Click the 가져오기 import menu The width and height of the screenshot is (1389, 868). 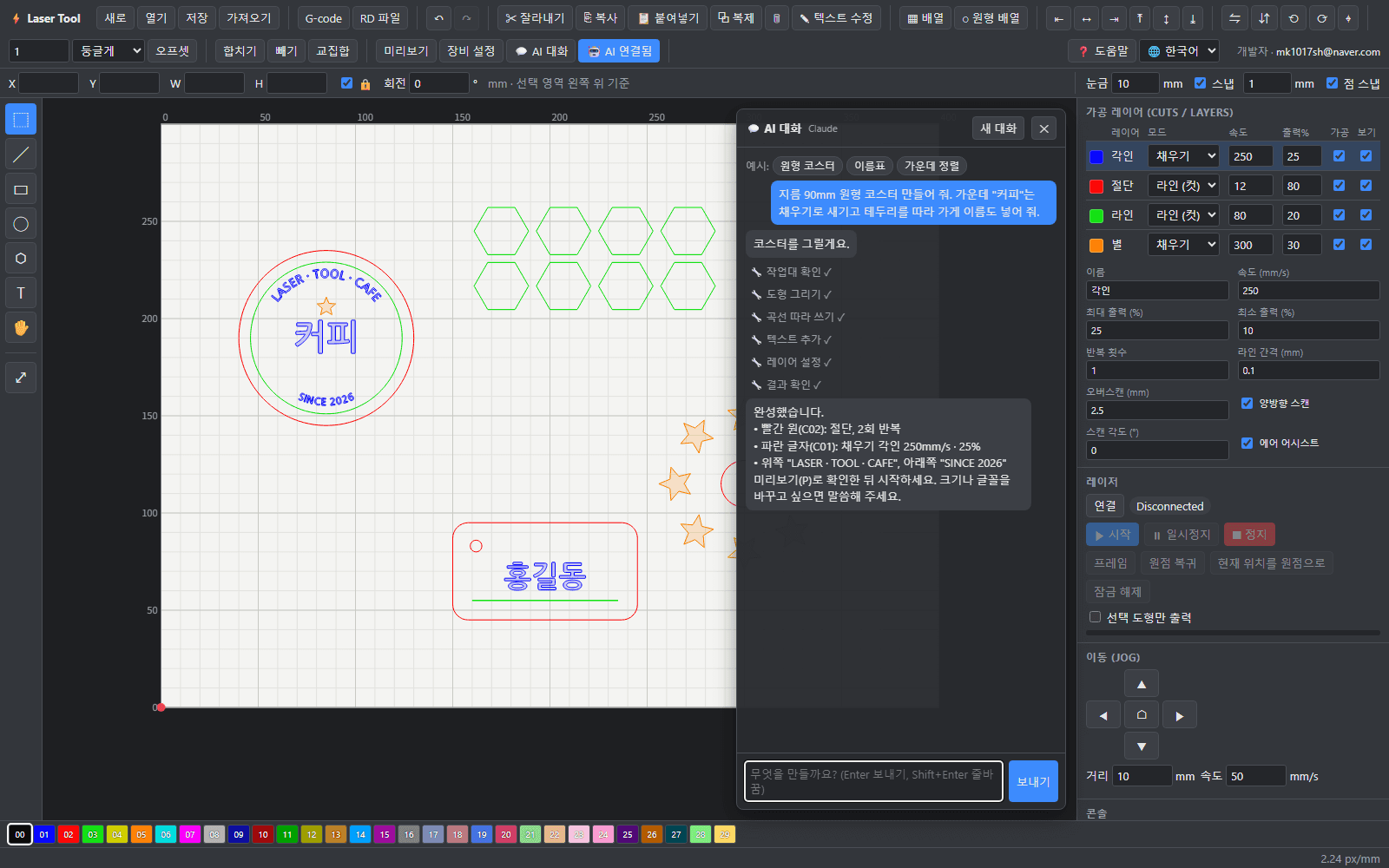(x=249, y=18)
